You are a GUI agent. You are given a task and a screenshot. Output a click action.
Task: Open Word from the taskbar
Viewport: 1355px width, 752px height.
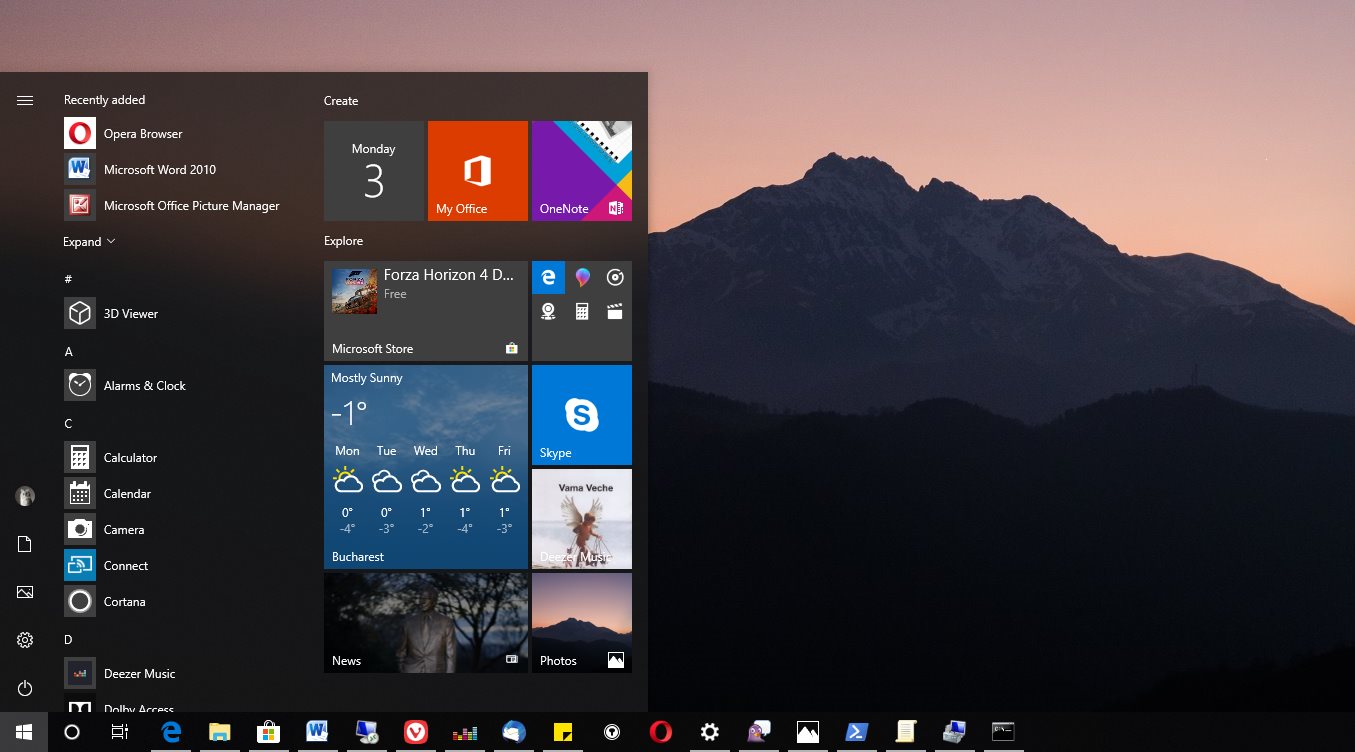point(318,732)
